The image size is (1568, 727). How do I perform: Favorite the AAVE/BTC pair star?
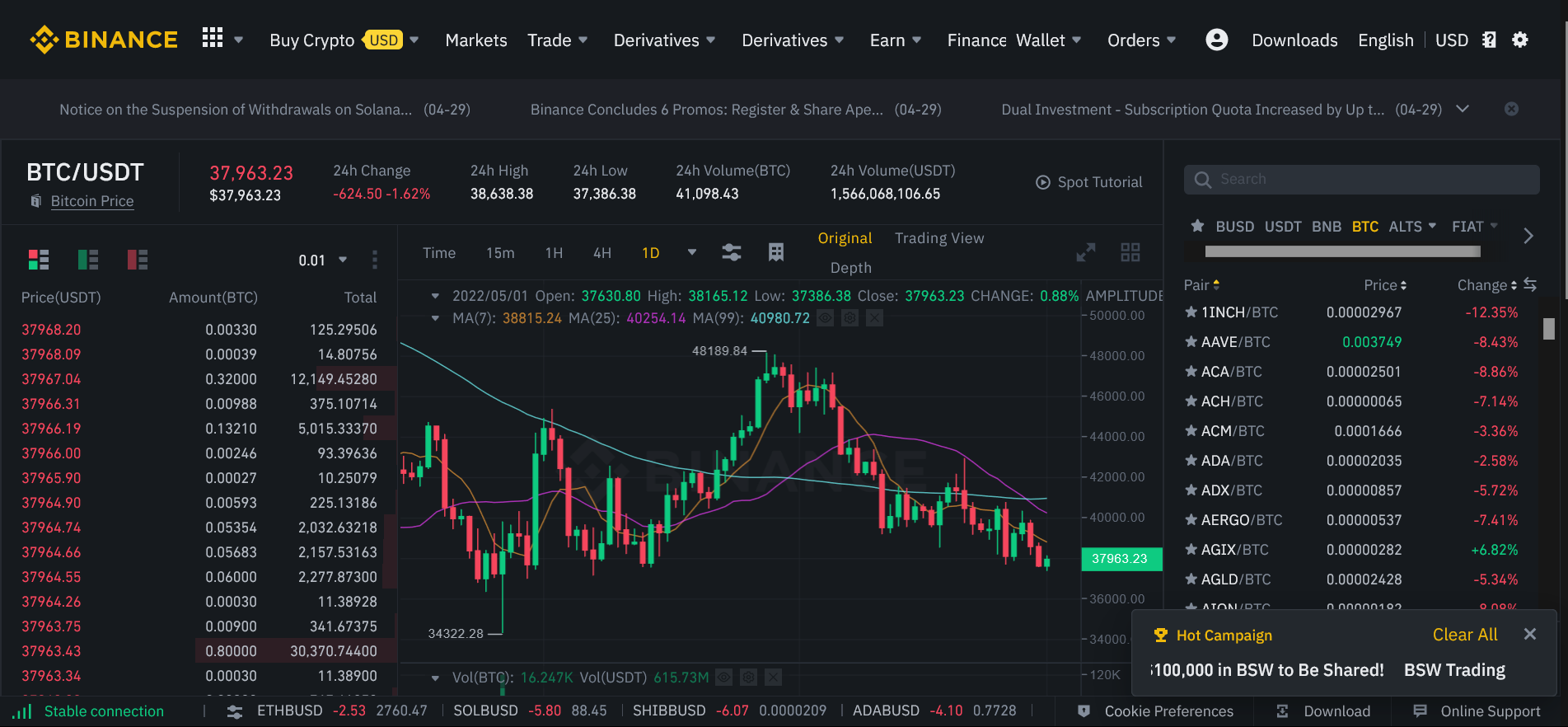click(1191, 342)
